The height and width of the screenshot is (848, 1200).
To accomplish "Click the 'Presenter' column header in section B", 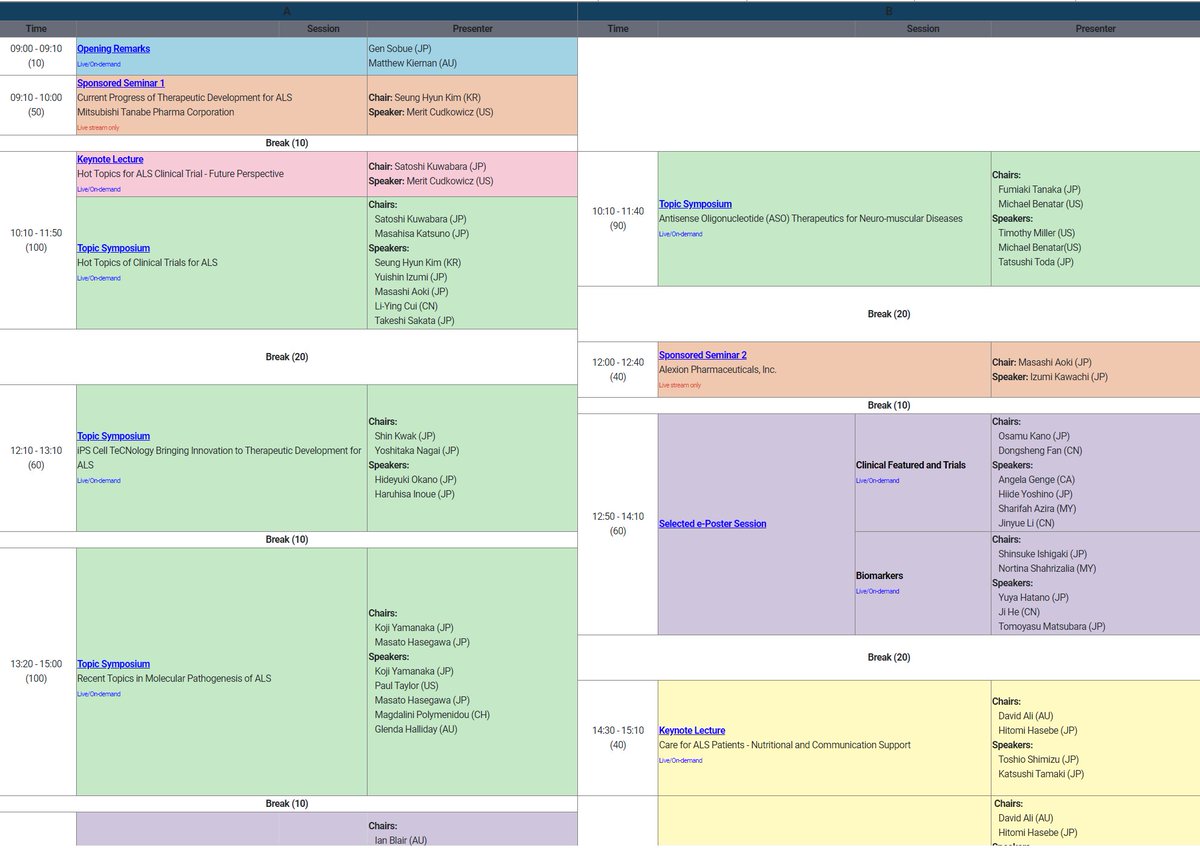I will (x=1095, y=29).
